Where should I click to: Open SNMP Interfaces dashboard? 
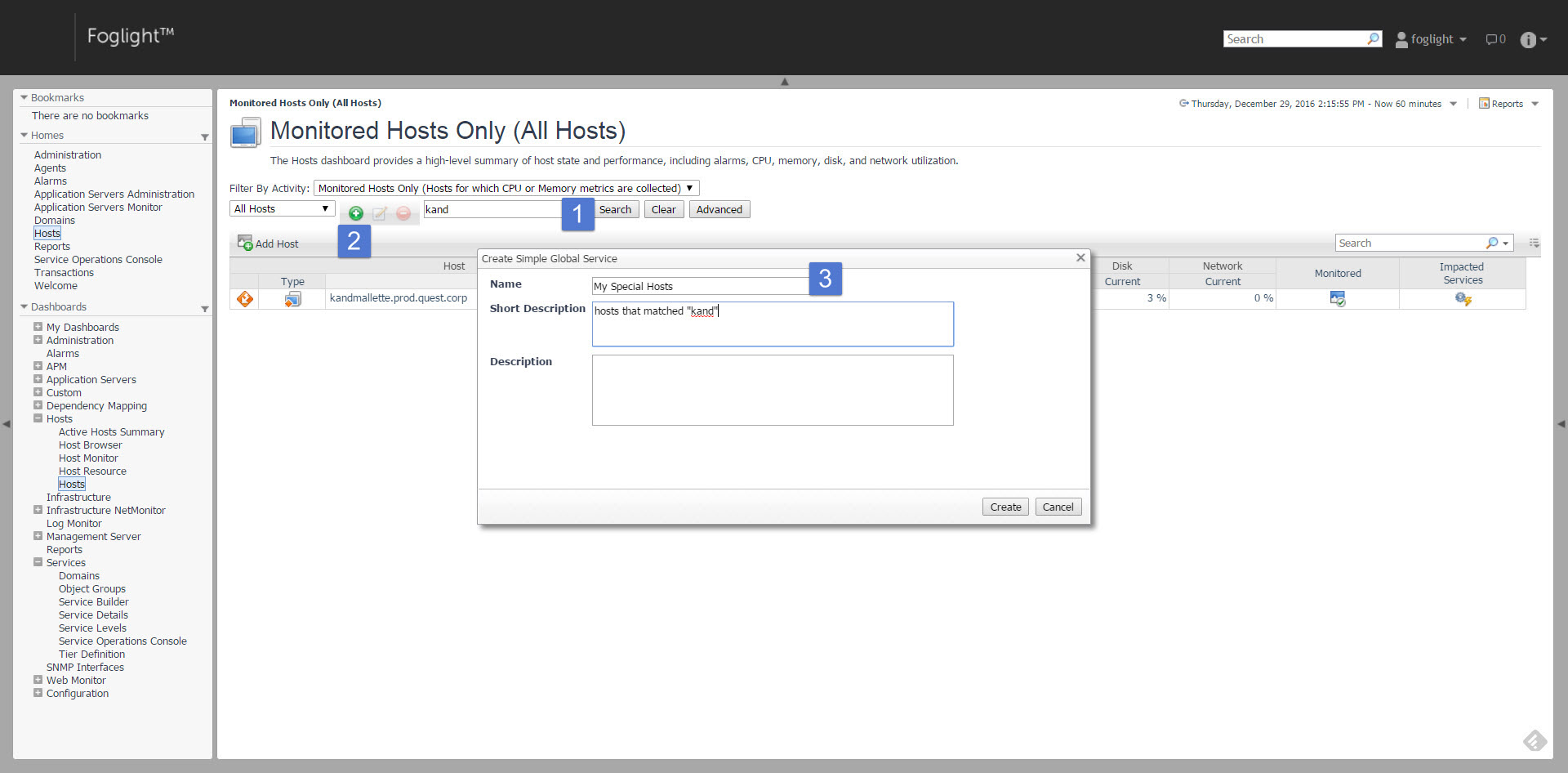click(x=85, y=668)
